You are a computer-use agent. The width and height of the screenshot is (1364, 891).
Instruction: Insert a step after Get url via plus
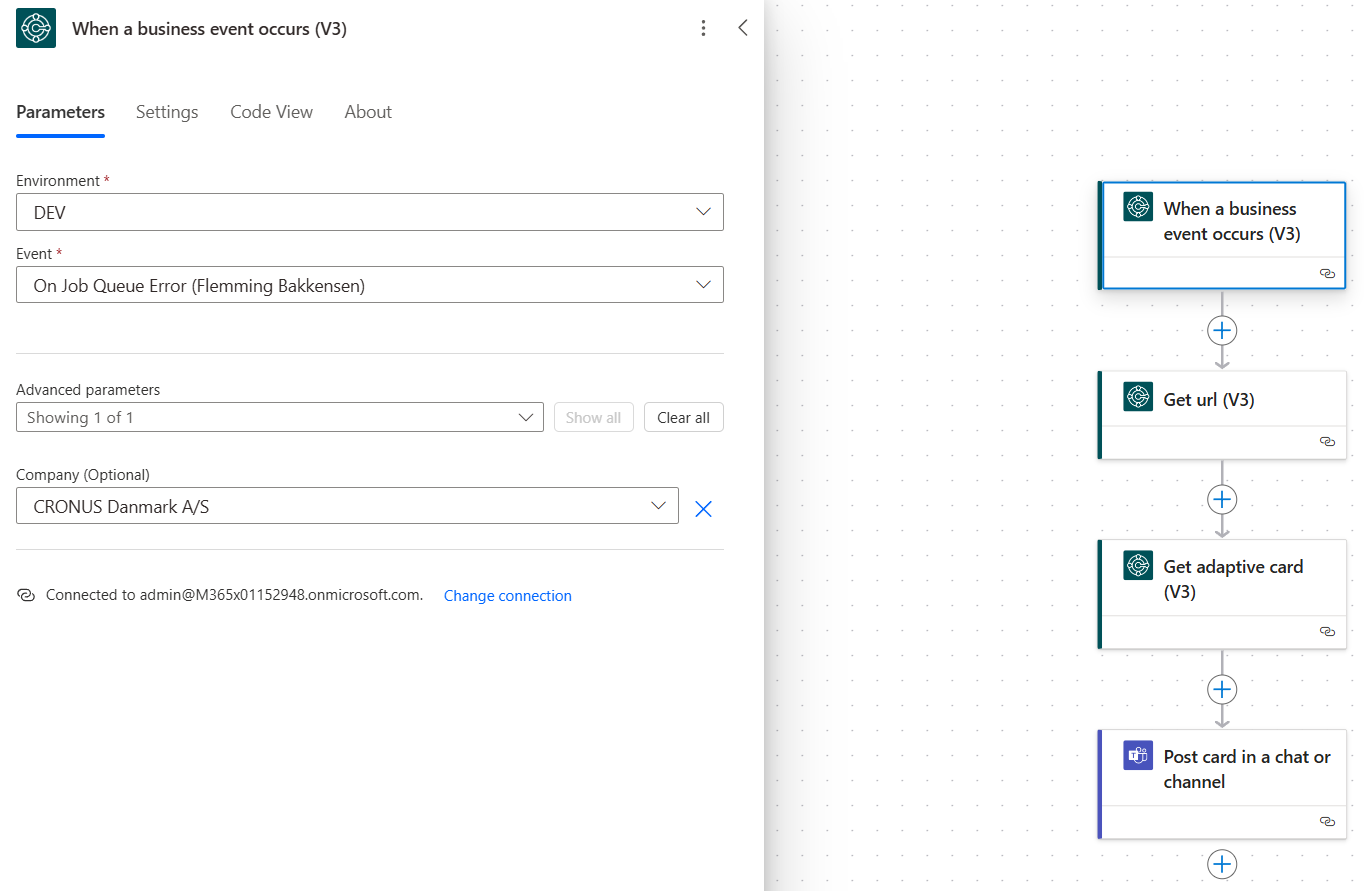click(1222, 499)
